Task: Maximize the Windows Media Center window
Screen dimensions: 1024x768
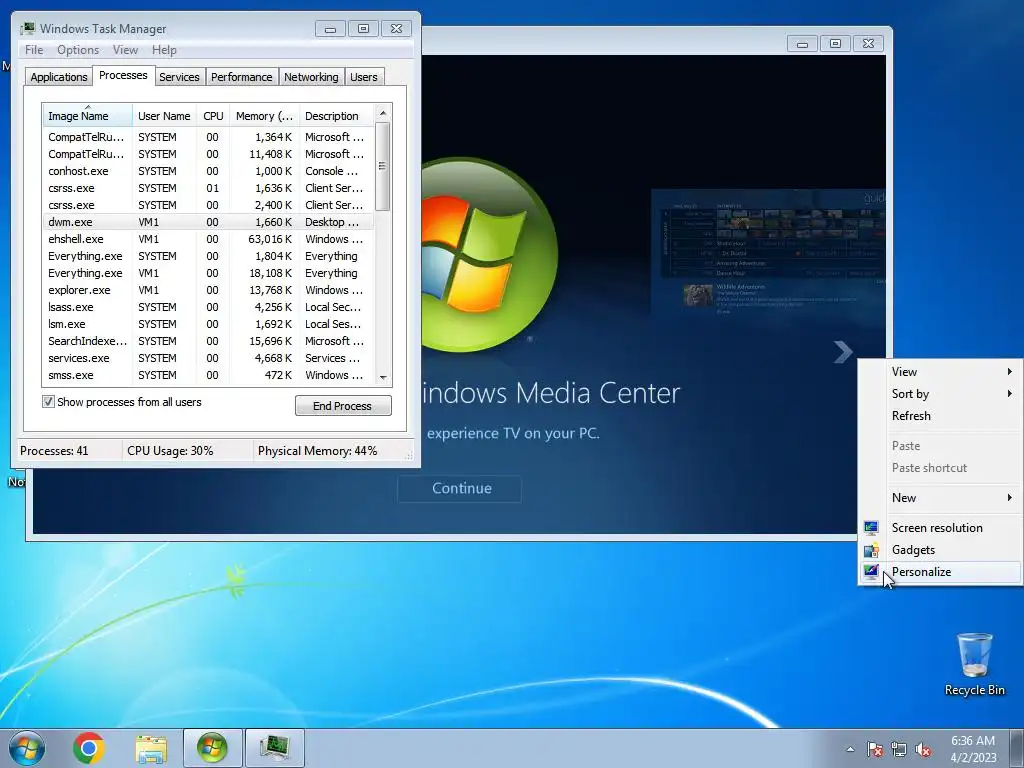Action: point(835,44)
